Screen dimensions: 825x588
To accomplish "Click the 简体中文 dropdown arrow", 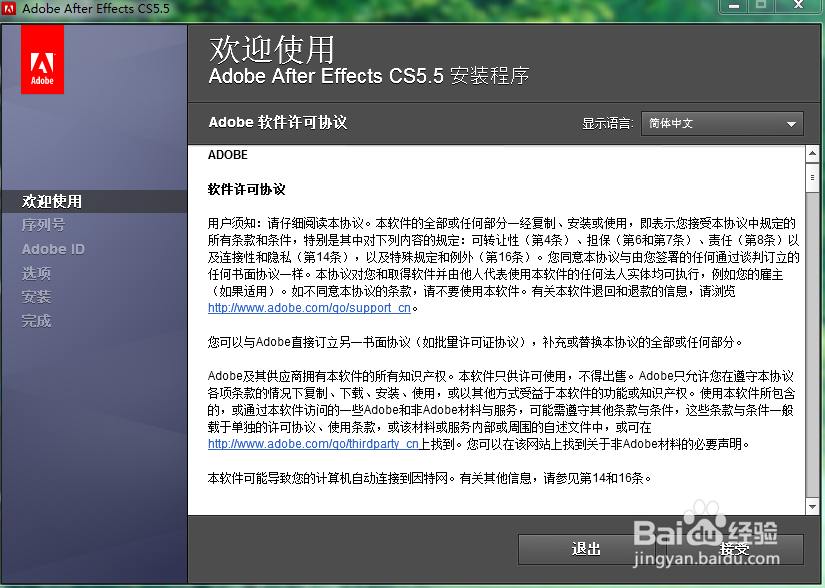I will tap(791, 124).
